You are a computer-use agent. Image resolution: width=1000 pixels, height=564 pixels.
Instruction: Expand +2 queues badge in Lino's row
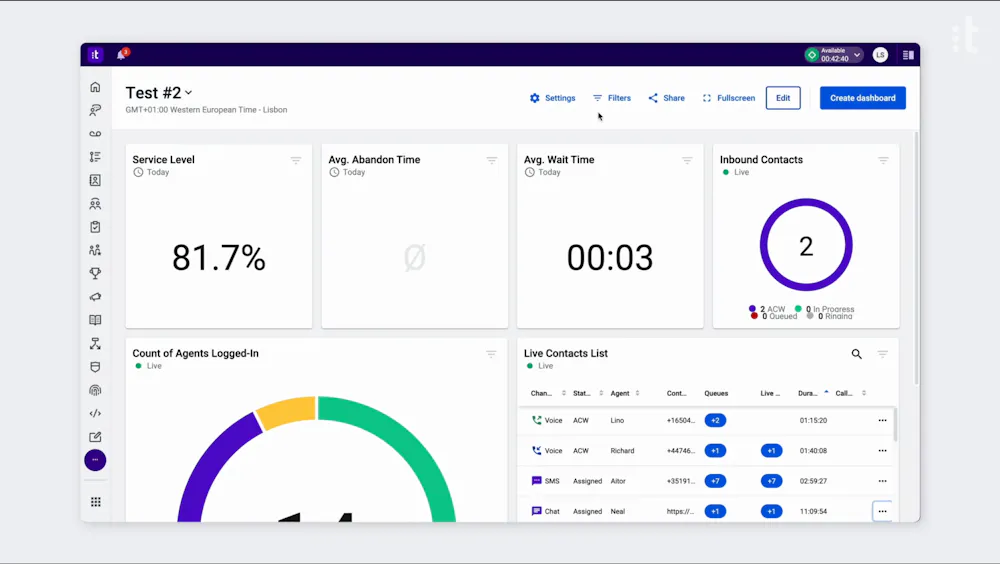[715, 420]
